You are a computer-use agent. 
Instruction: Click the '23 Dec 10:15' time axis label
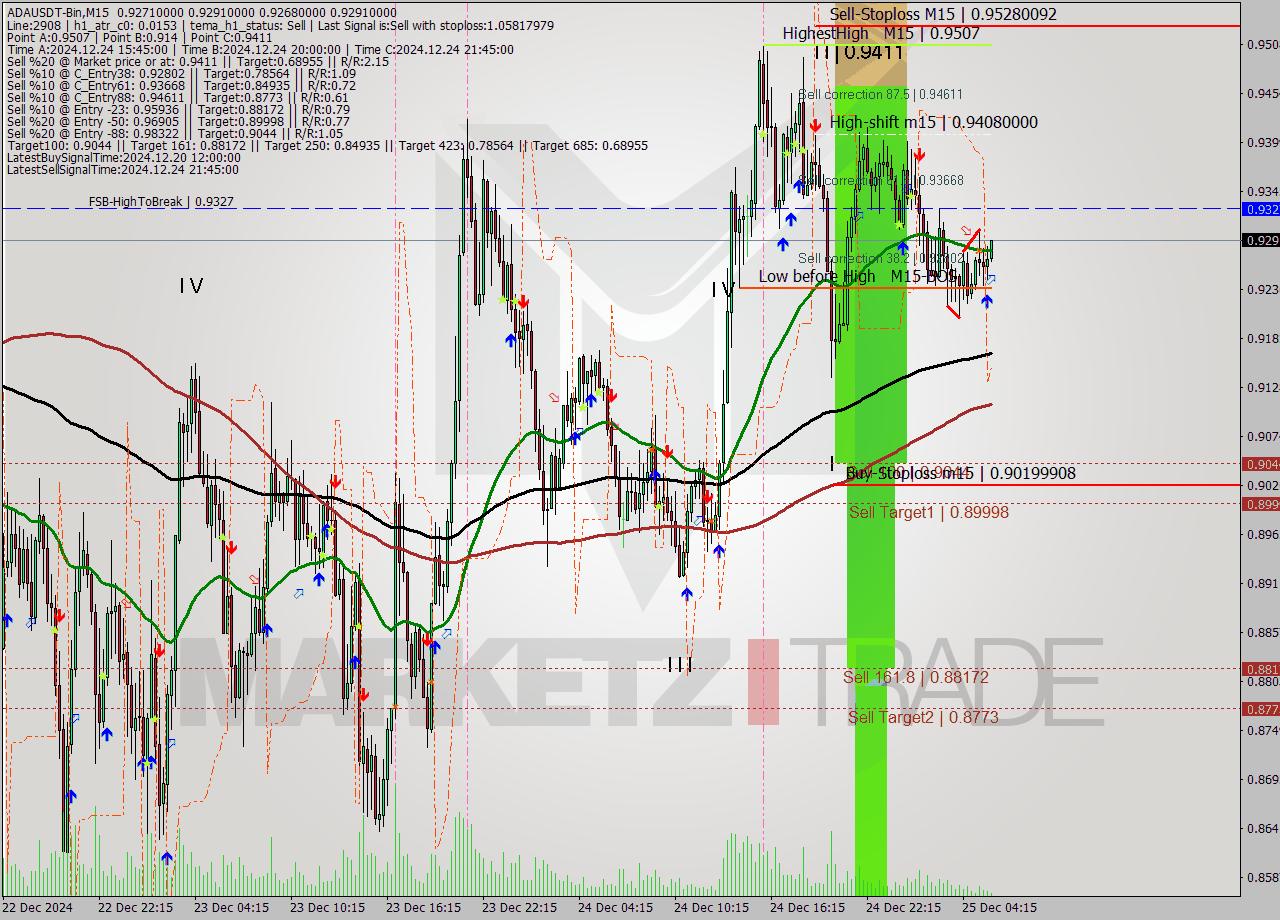click(x=327, y=908)
